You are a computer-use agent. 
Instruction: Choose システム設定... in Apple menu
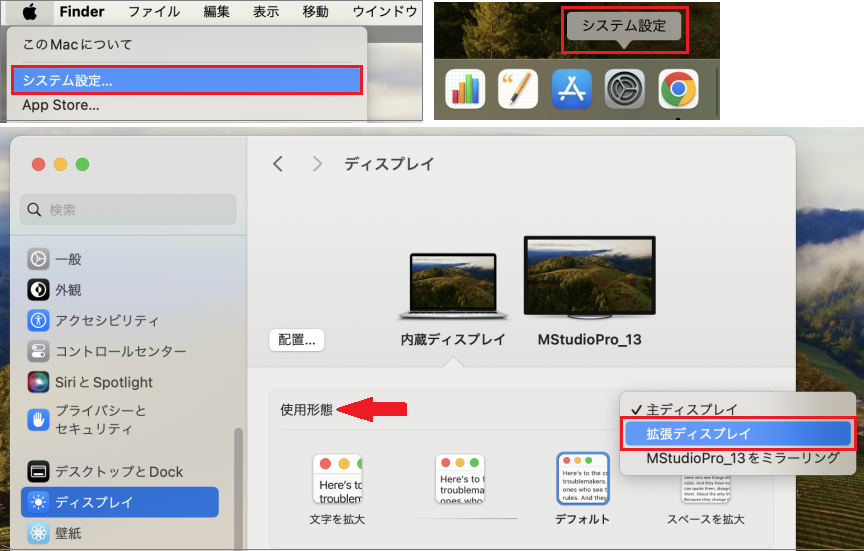187,80
